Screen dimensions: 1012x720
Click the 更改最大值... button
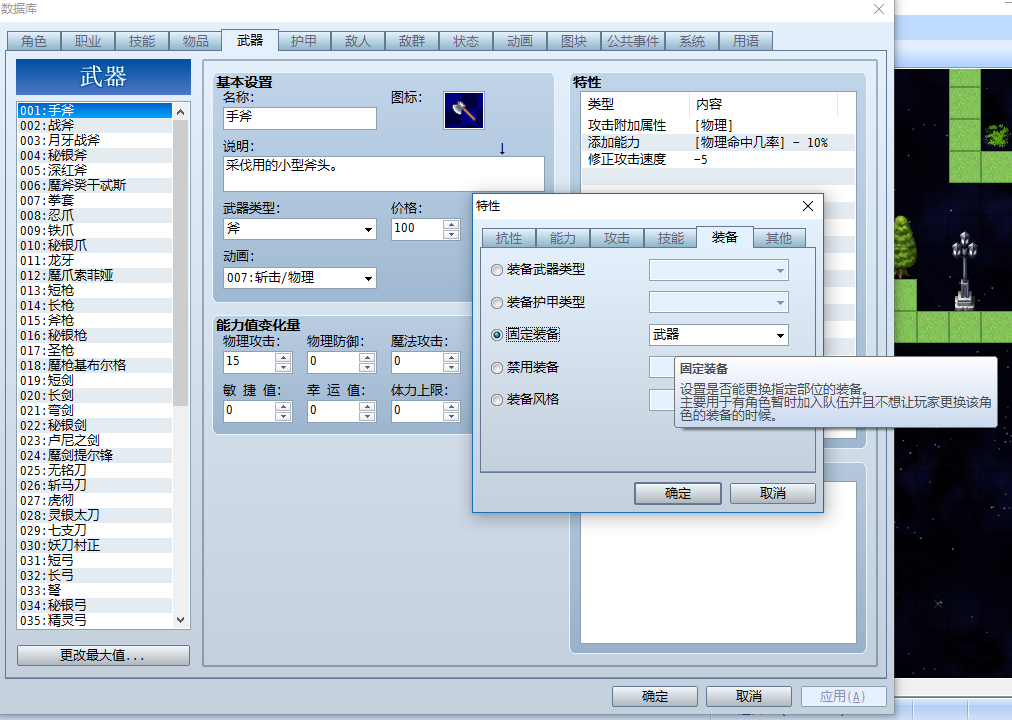pyautogui.click(x=103, y=655)
